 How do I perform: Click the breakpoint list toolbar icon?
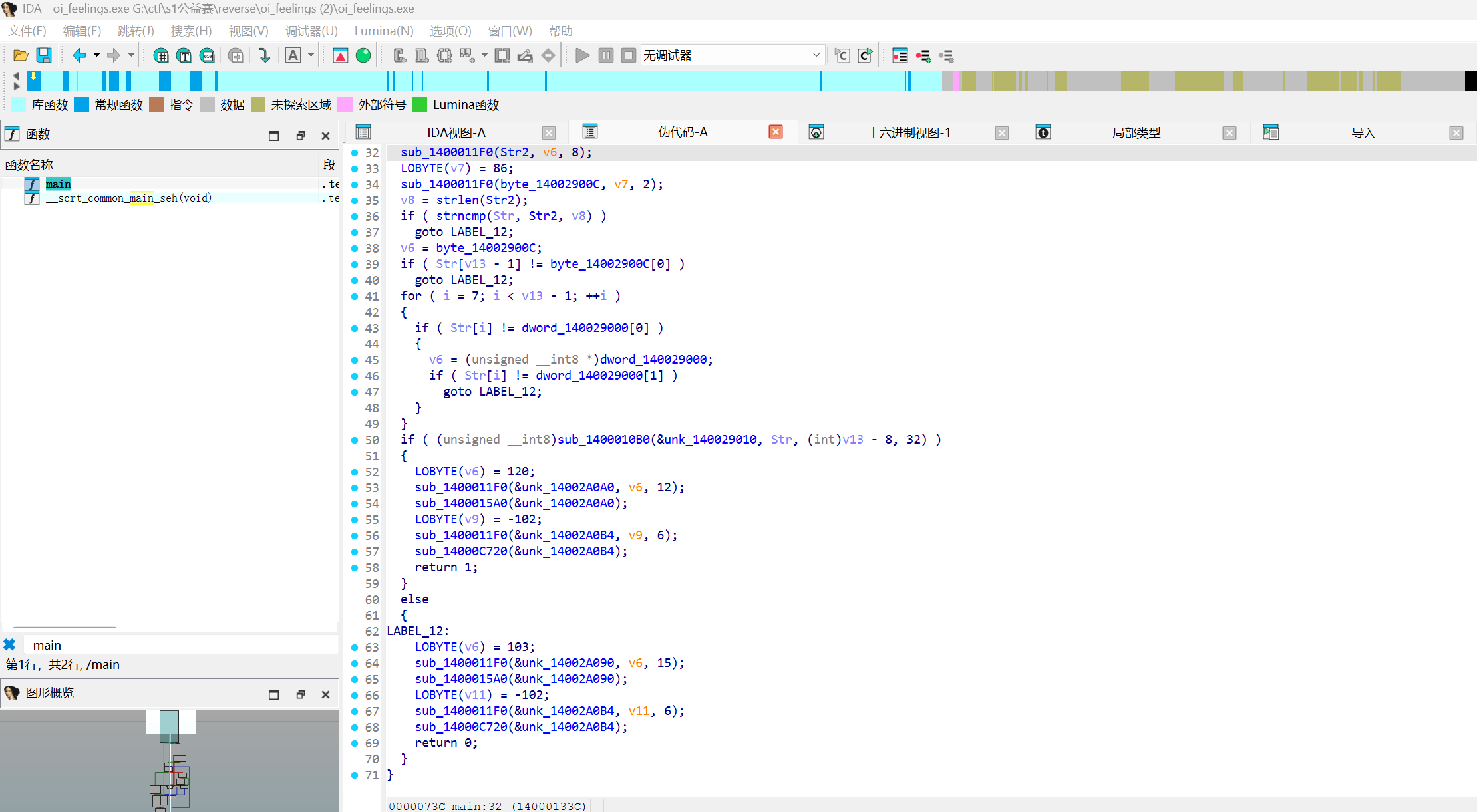click(x=900, y=55)
